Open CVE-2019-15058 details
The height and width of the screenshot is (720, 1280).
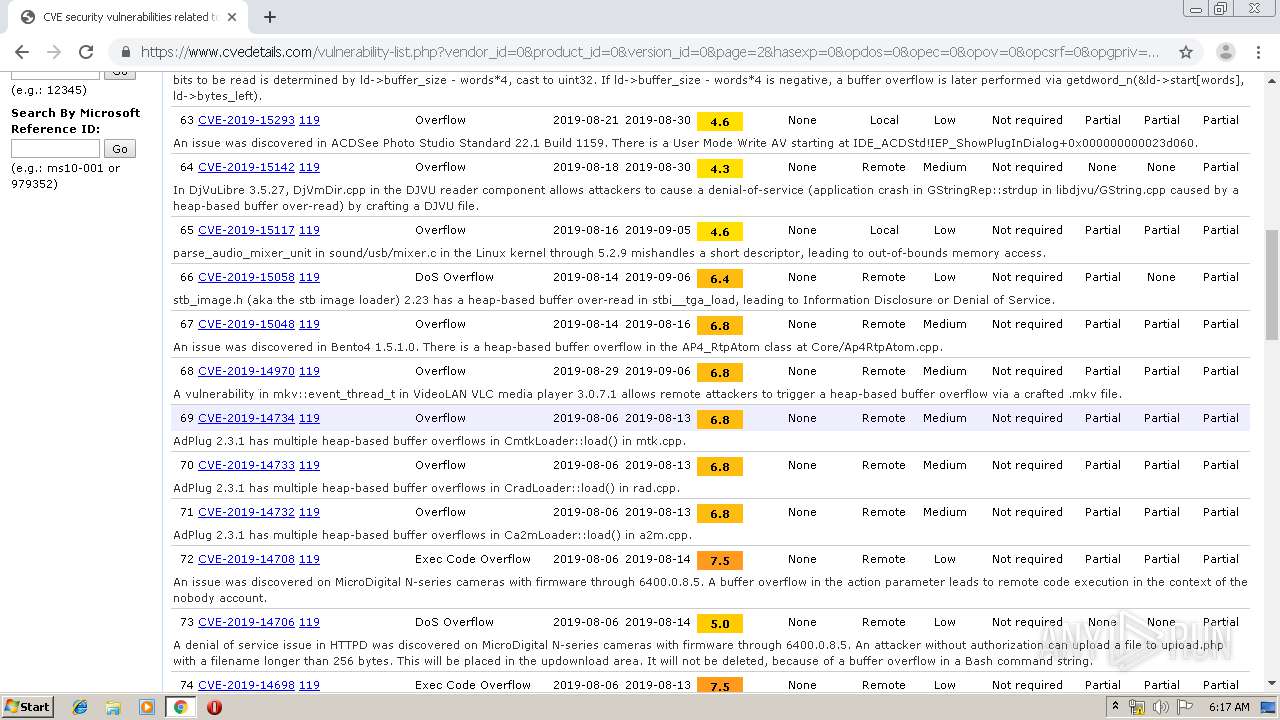point(246,277)
